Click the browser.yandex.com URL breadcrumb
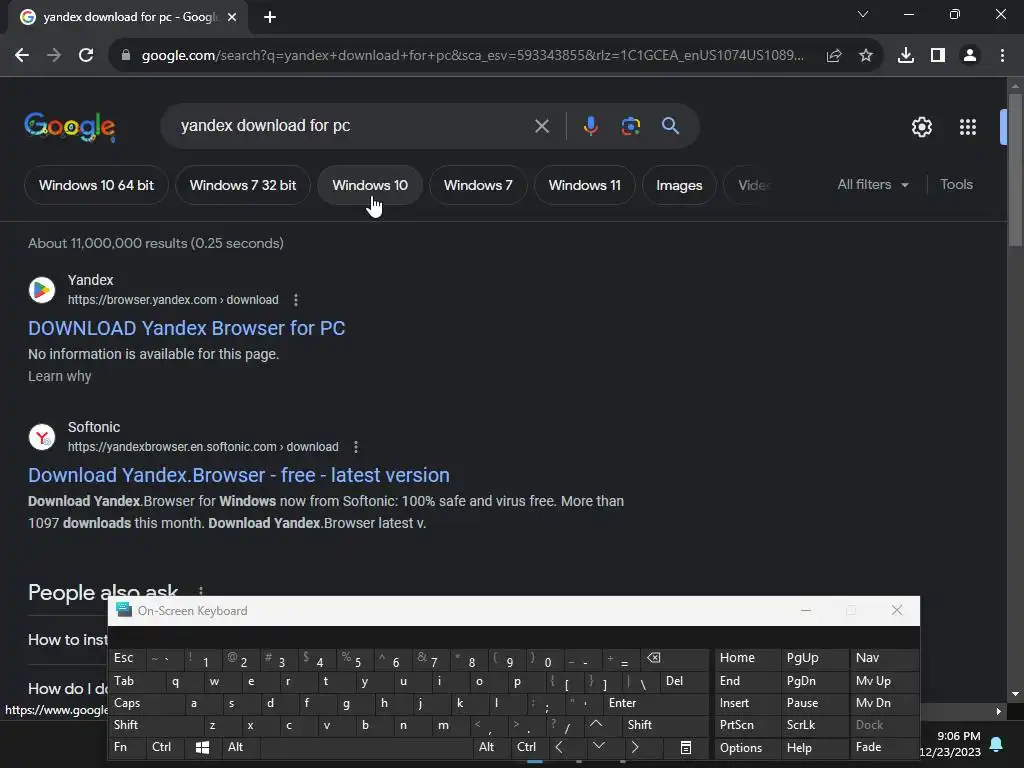Viewport: 1024px width, 768px height. 173,300
